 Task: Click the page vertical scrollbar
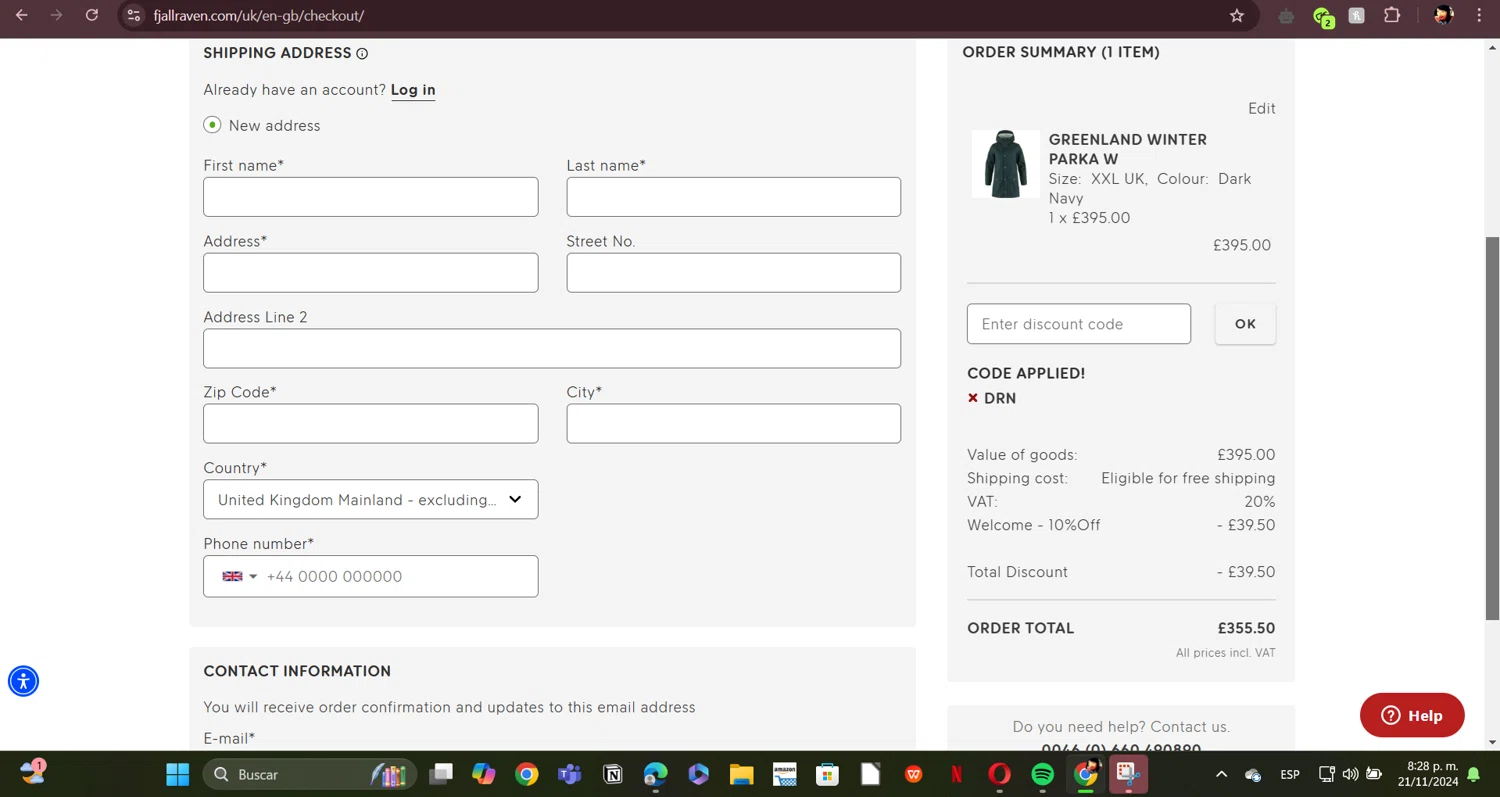[1492, 430]
